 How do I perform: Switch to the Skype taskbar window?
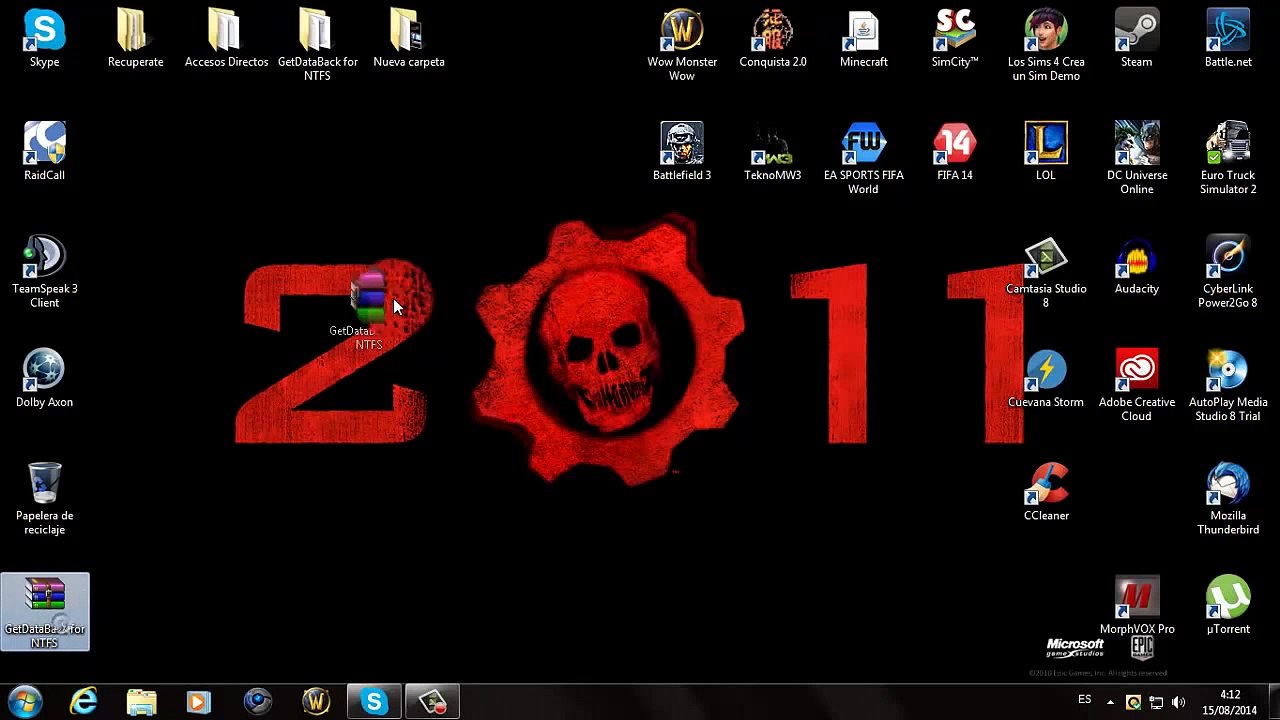coord(374,702)
